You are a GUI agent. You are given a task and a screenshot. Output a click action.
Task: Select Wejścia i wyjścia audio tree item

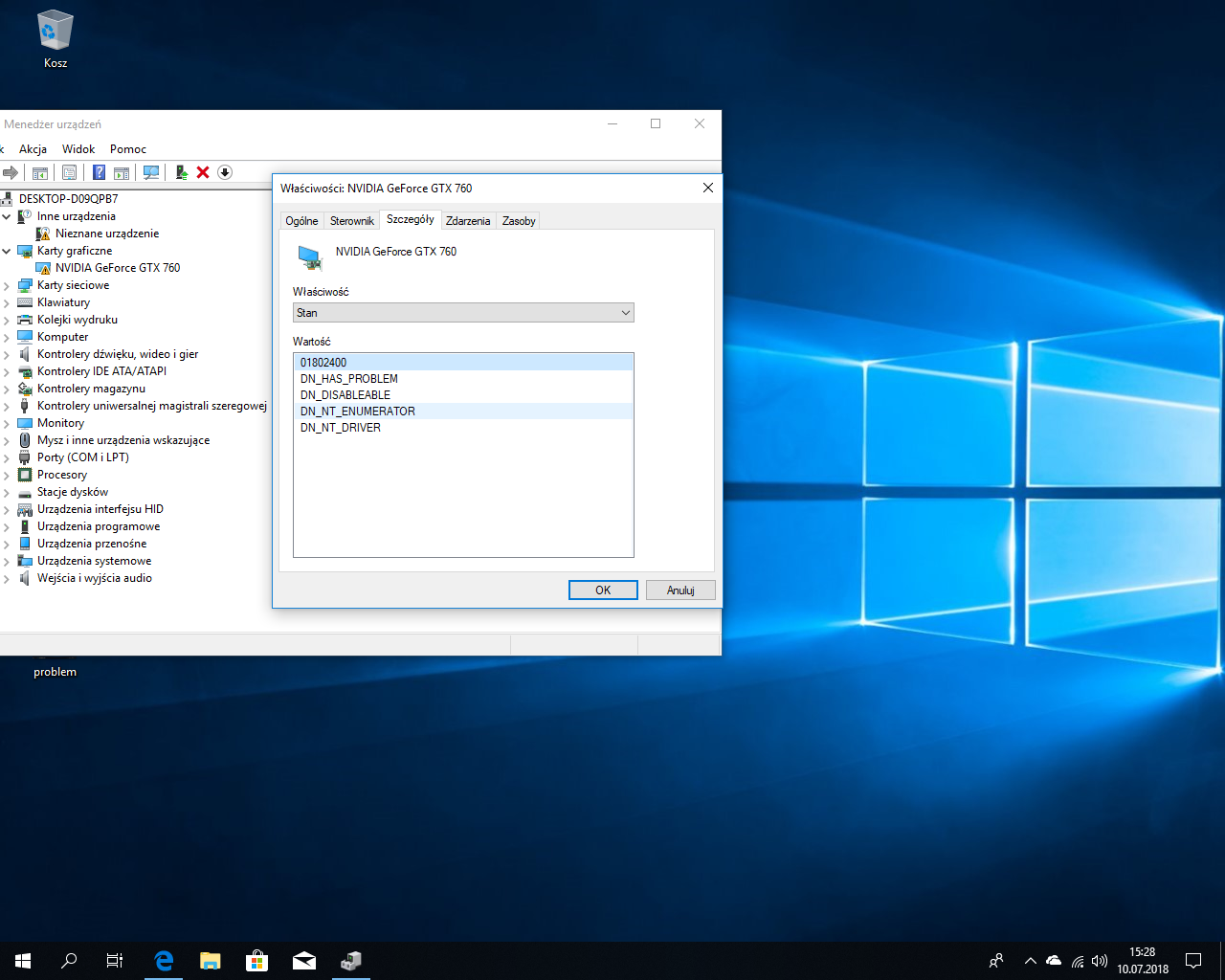95,578
